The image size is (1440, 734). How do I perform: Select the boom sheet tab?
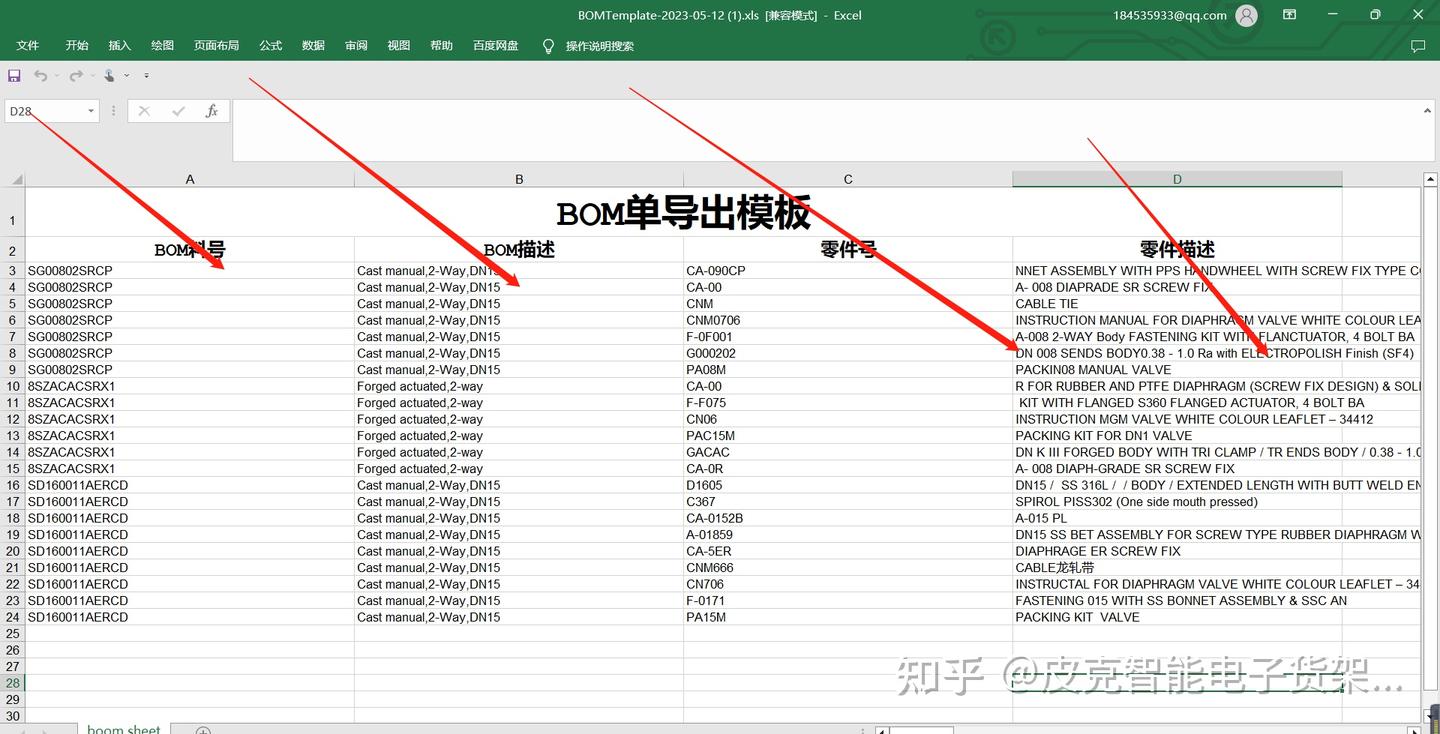tap(123, 729)
